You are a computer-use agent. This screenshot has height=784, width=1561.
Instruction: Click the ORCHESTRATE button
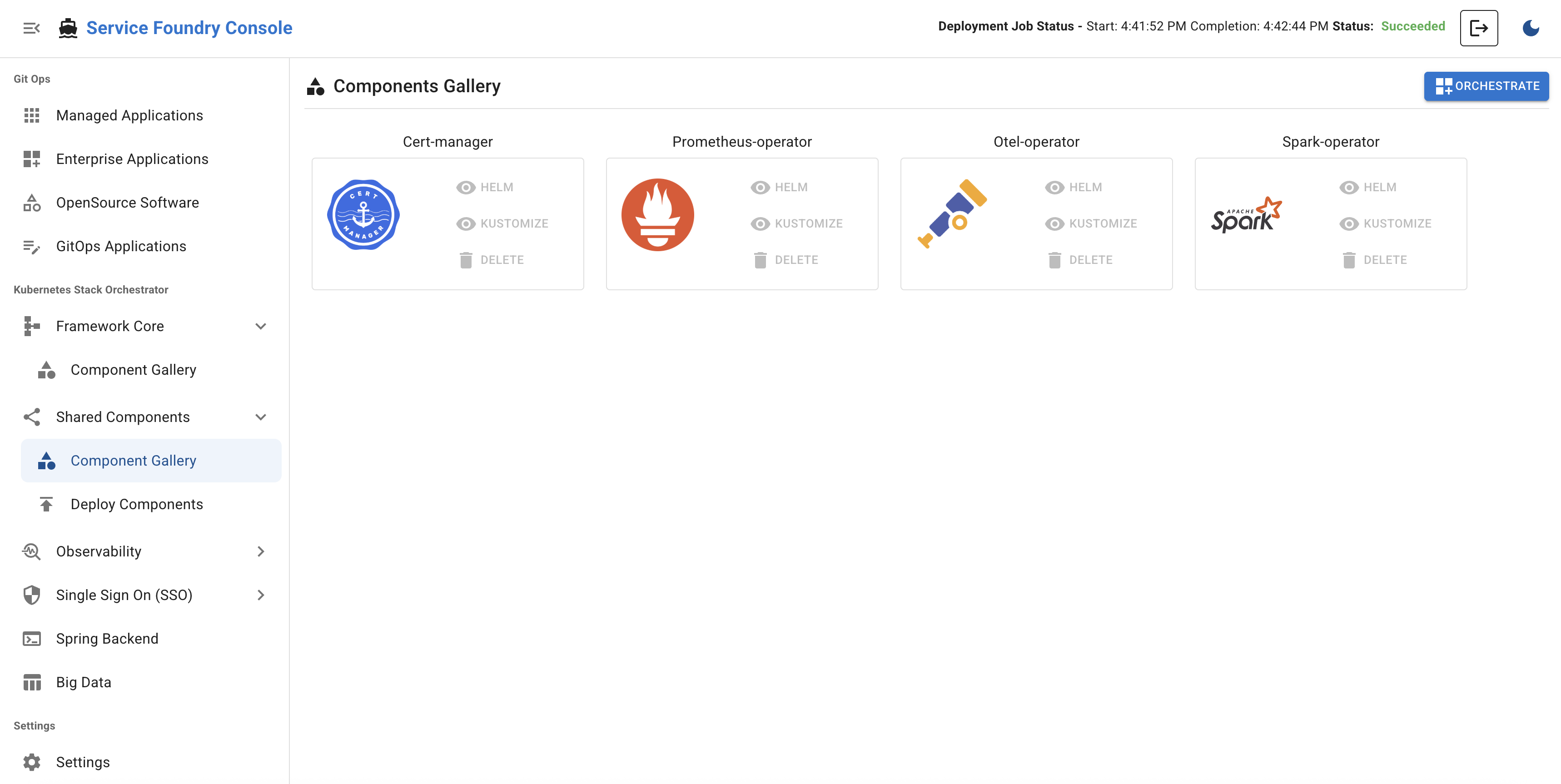[1486, 86]
